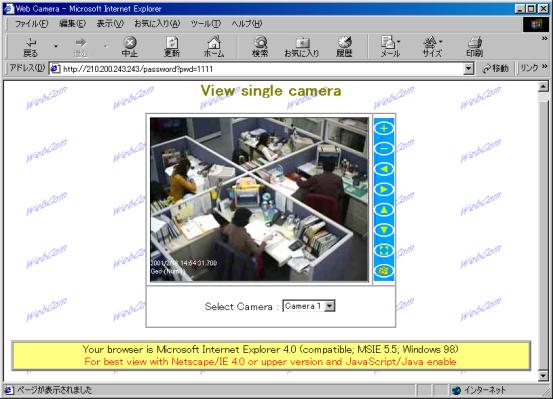Go to home page via ホーム button
The image size is (553, 399).
[x=214, y=47]
